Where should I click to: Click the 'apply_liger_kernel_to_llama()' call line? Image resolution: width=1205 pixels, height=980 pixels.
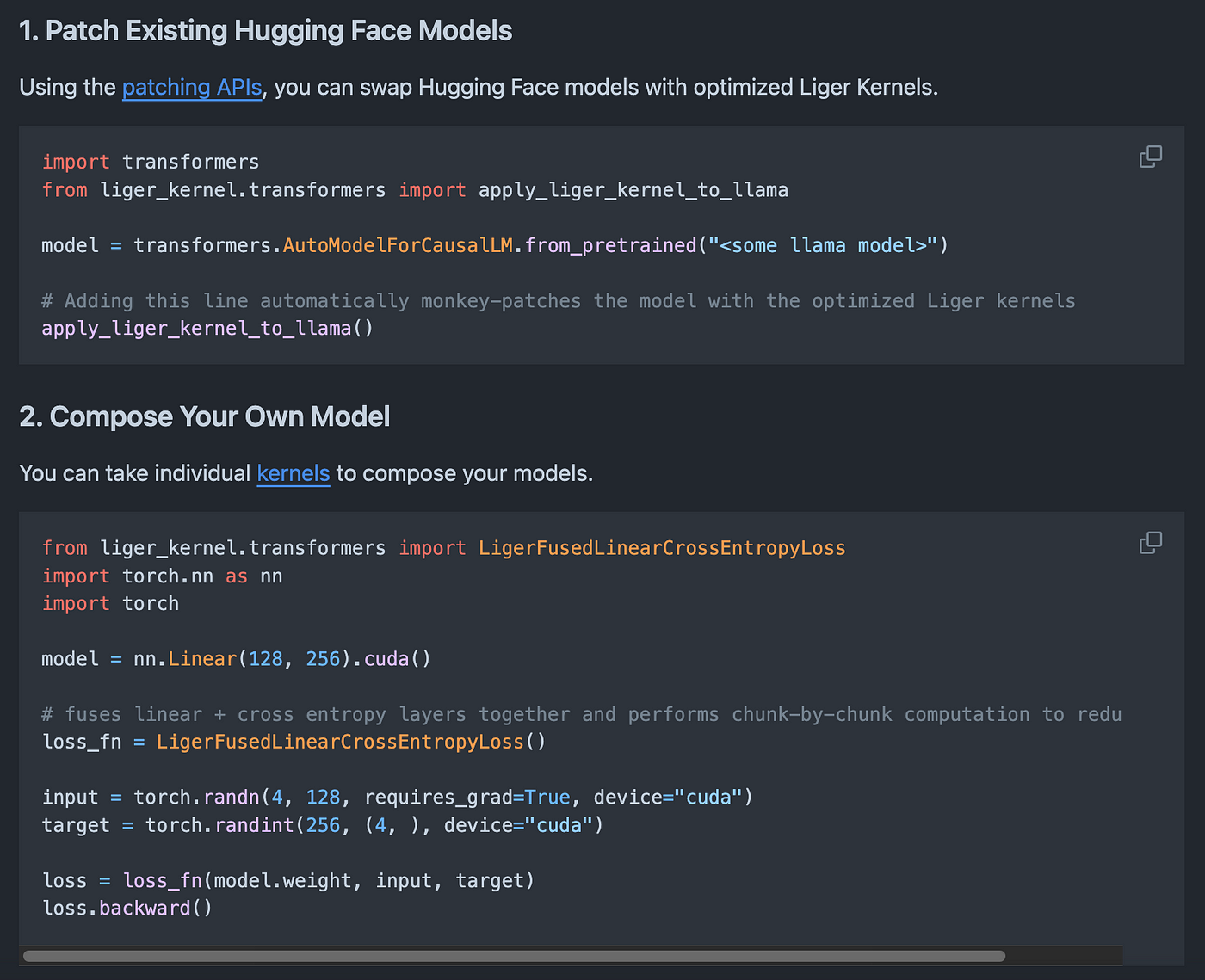point(207,329)
